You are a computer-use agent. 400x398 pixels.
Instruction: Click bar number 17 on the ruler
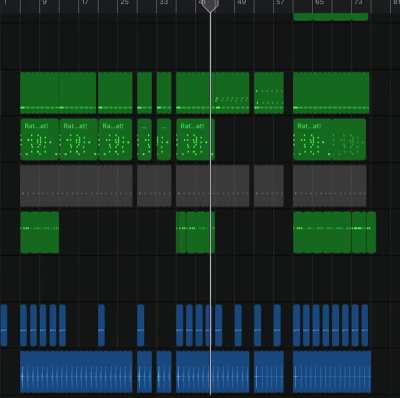click(85, 3)
